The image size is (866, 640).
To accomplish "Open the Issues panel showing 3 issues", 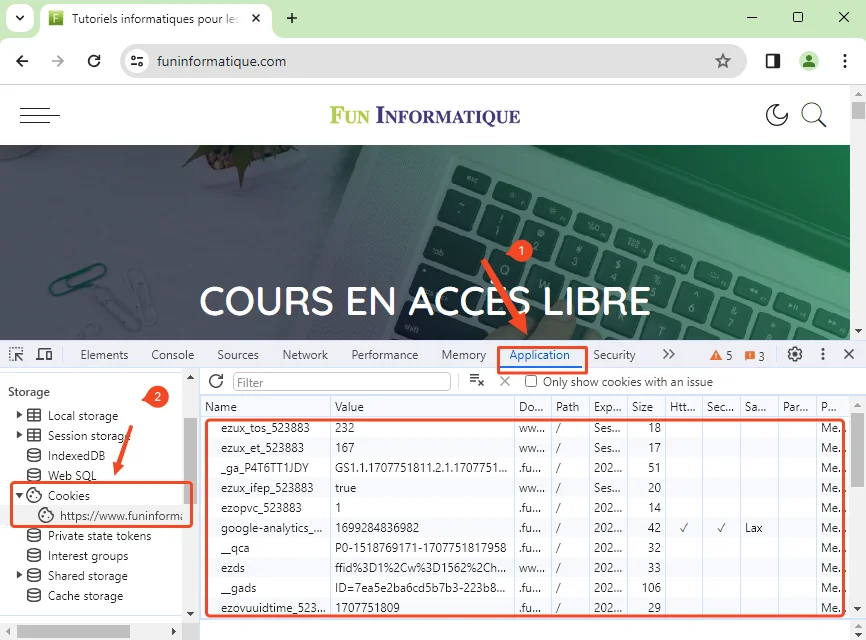I will pos(750,354).
